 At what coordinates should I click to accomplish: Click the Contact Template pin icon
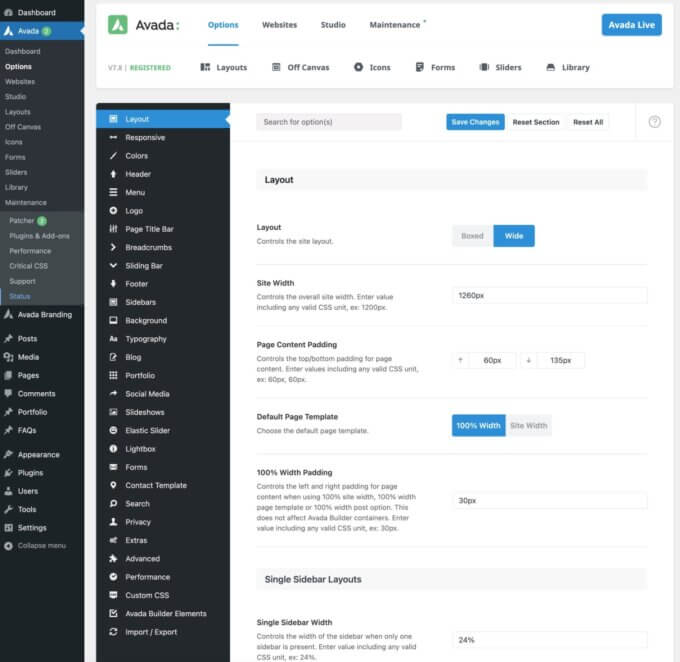113,485
